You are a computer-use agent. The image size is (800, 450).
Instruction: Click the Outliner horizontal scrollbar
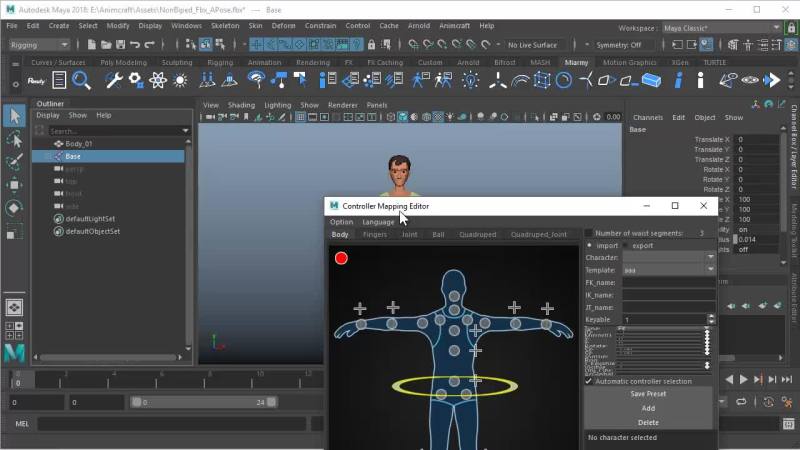(x=110, y=357)
